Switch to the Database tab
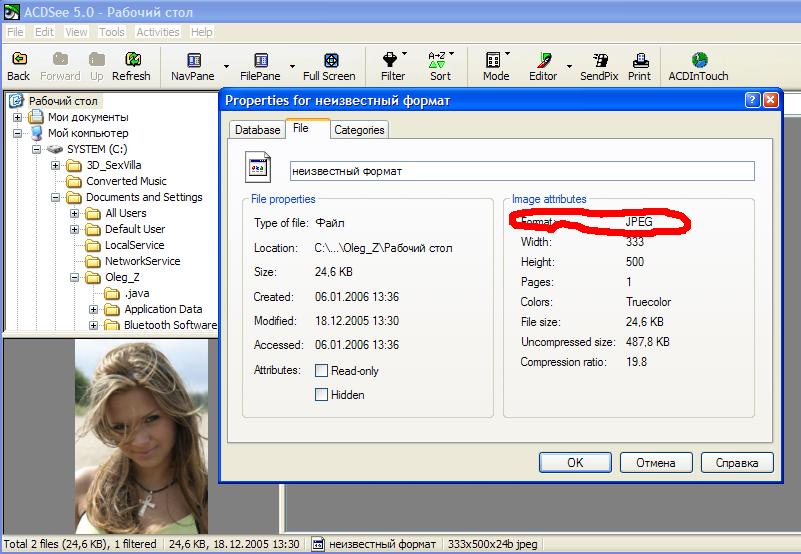The image size is (801, 554). 257,130
